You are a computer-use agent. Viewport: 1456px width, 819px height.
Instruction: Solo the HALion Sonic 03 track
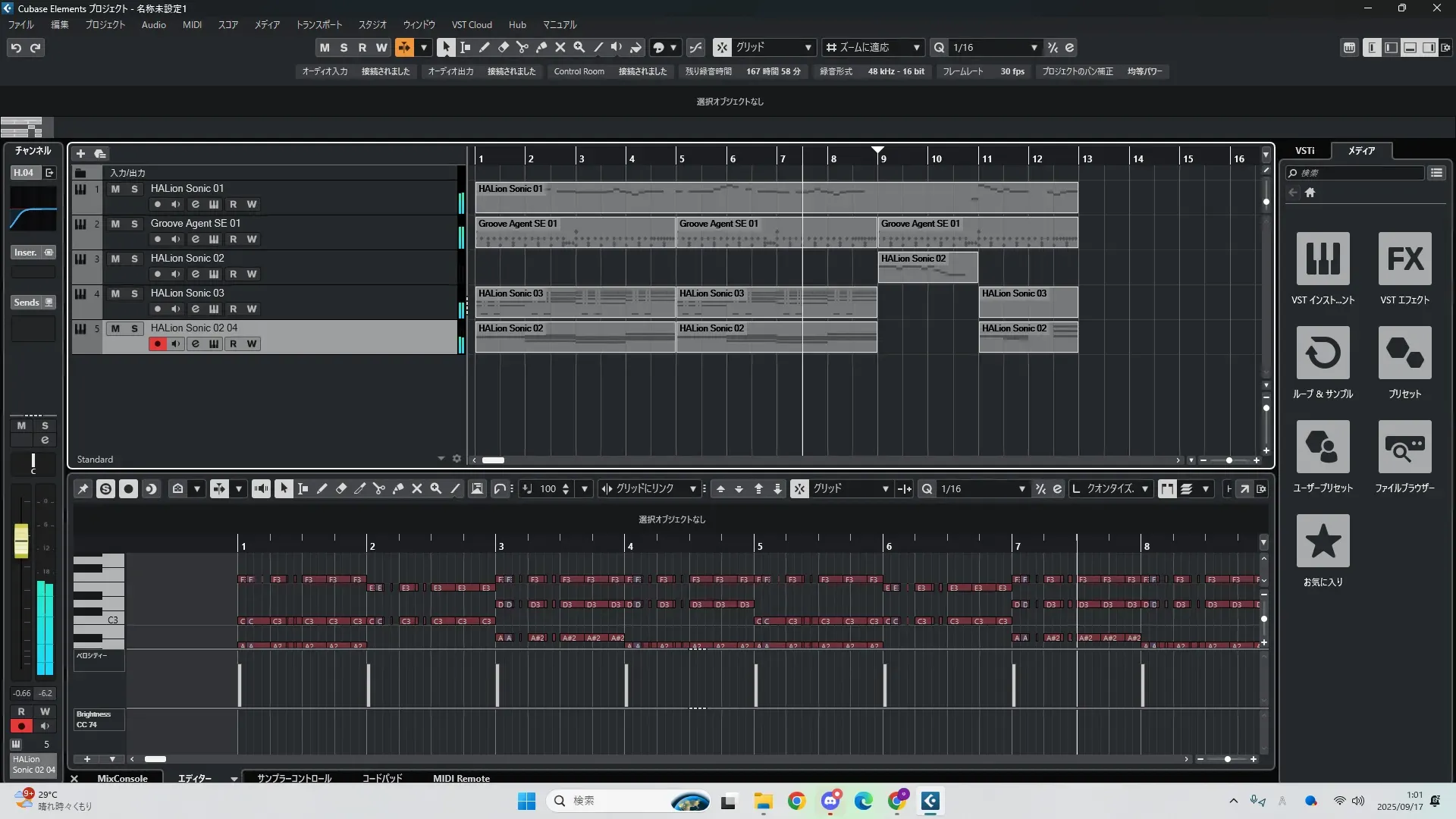[134, 293]
